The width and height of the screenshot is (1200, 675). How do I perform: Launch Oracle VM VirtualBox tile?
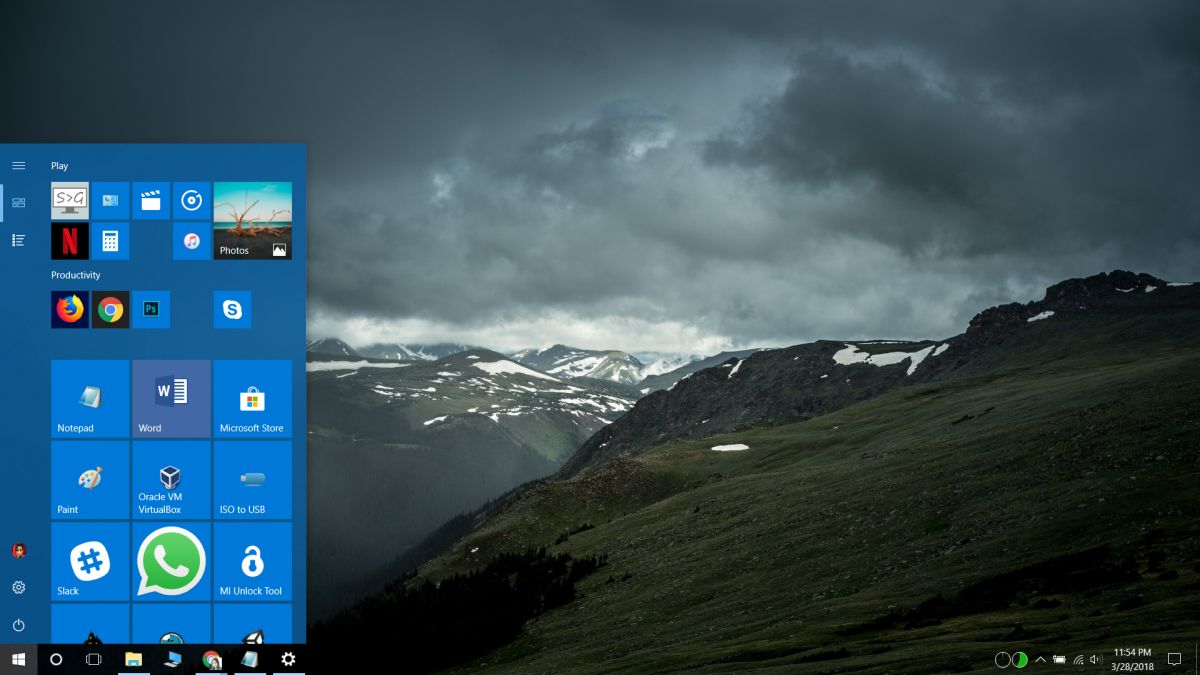[x=171, y=480]
